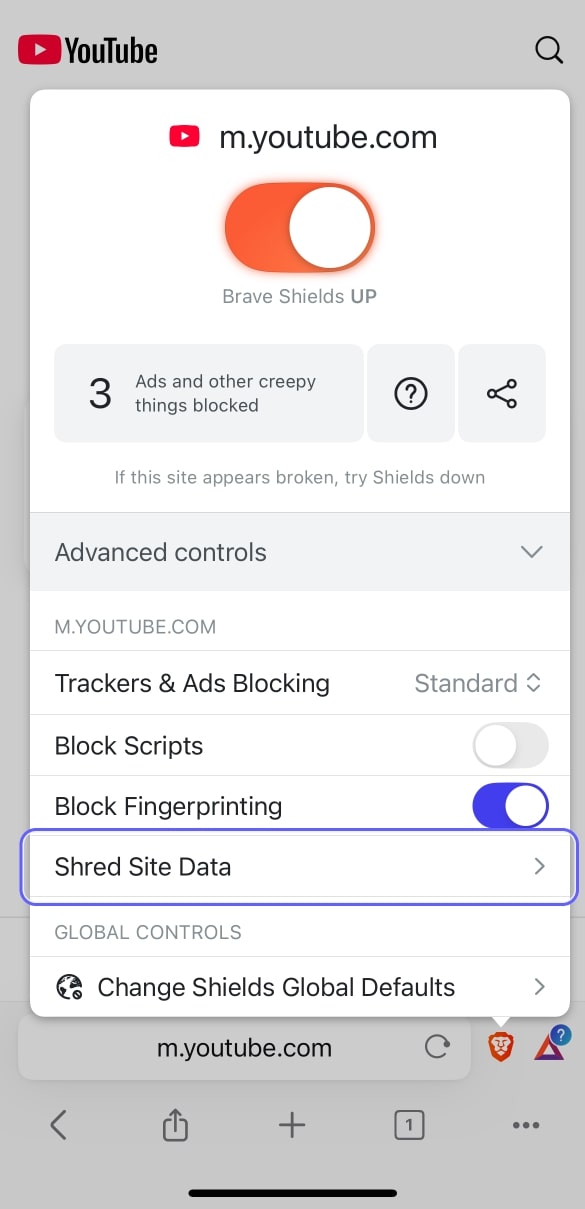Tap the YouTube search magnifier icon

coord(549,50)
